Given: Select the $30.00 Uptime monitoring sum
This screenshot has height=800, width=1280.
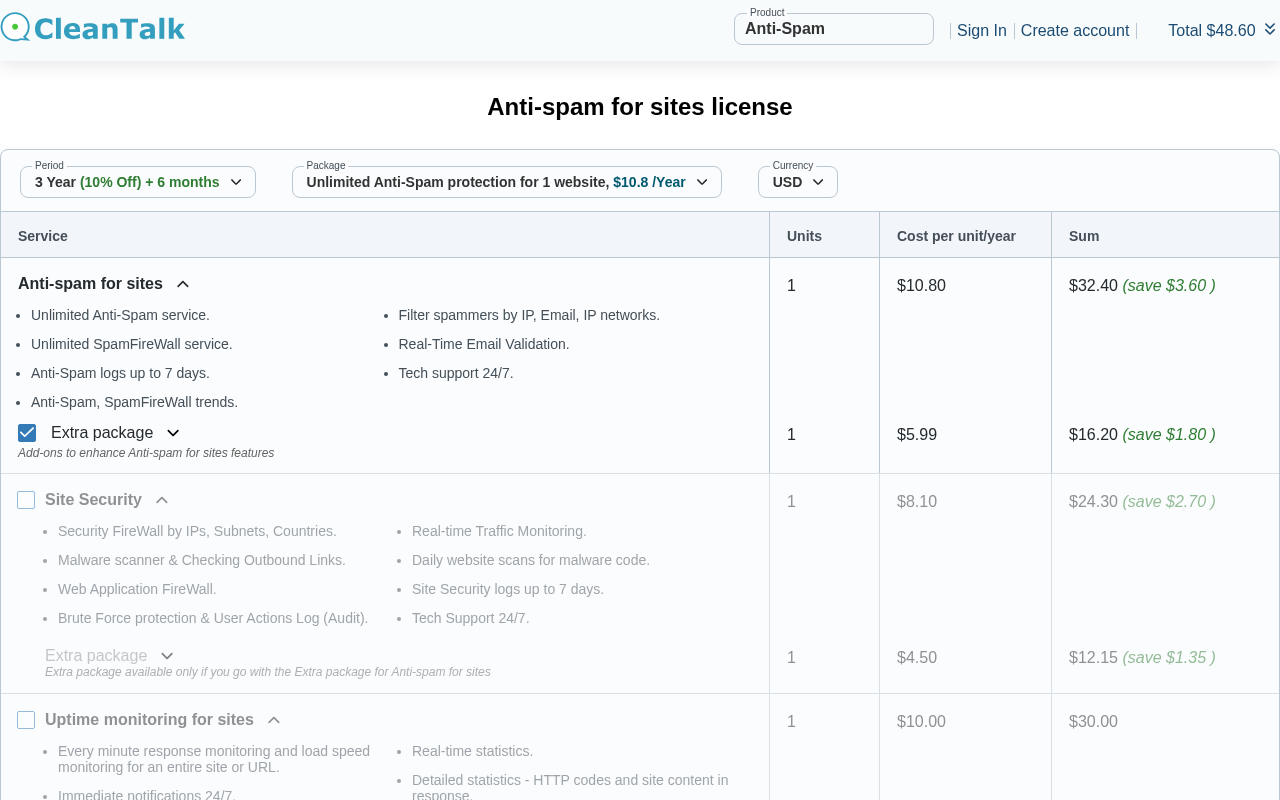Looking at the screenshot, I should pyautogui.click(x=1093, y=722).
